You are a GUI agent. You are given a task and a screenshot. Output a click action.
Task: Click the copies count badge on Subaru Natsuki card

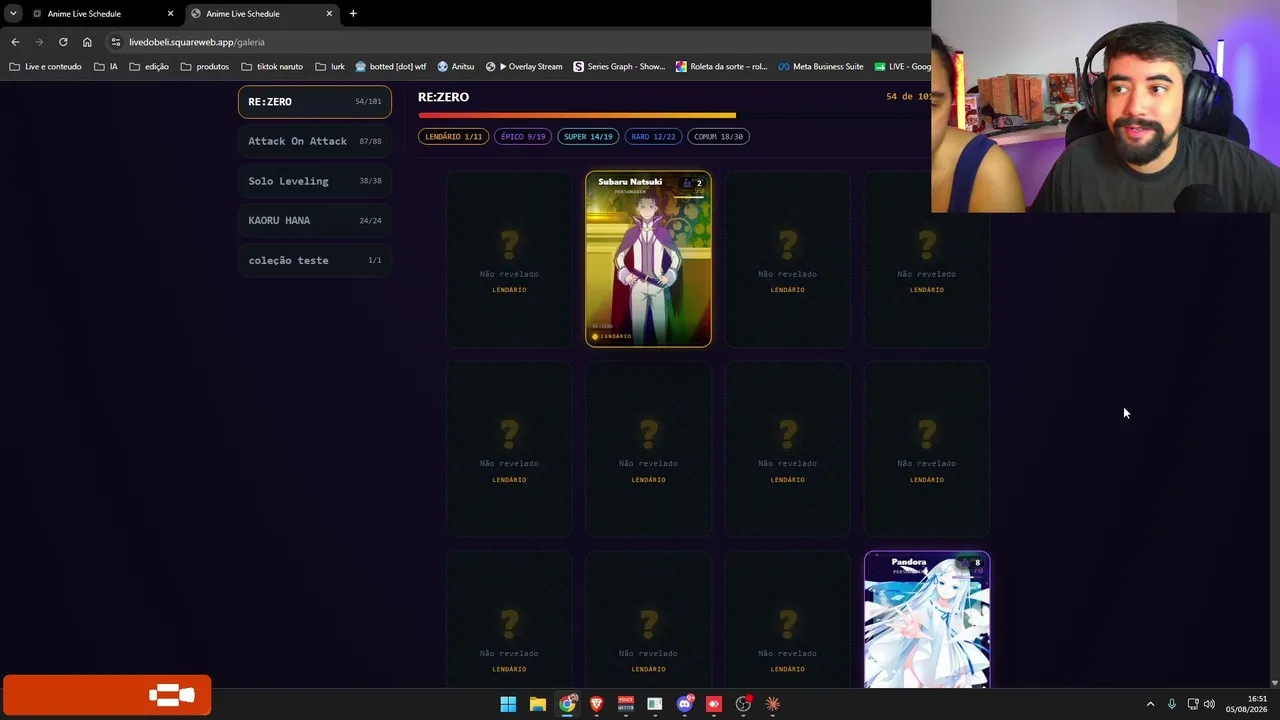pyautogui.click(x=692, y=183)
